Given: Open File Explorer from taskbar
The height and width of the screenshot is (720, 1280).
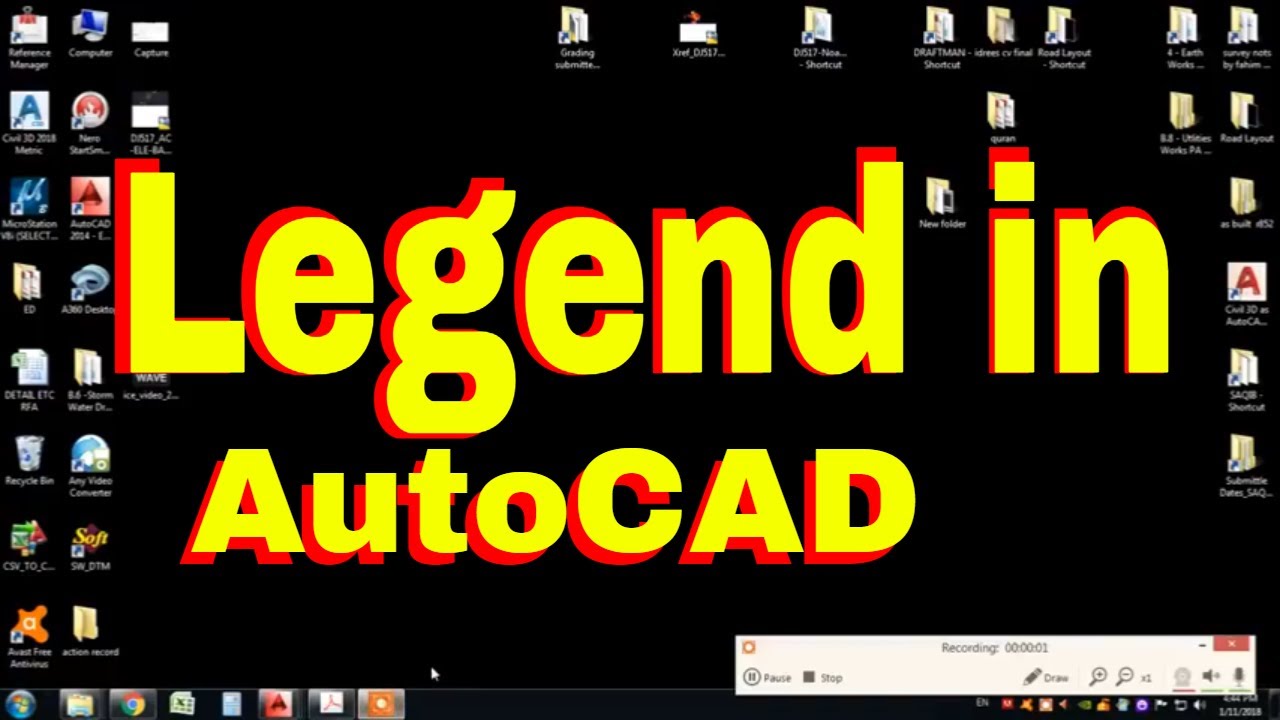Looking at the screenshot, I should [79, 705].
